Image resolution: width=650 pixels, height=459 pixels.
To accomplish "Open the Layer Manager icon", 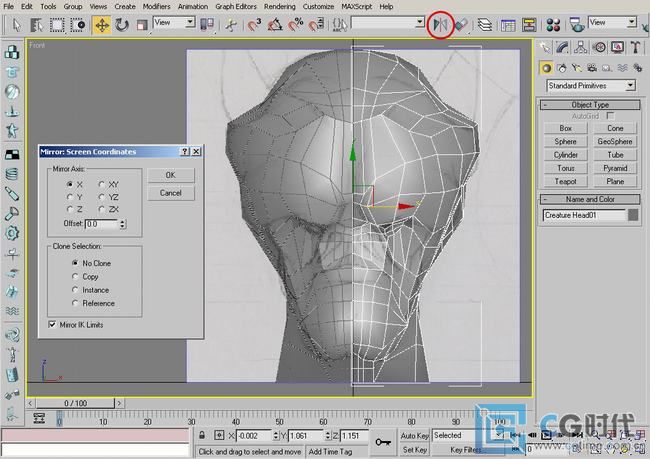I will click(x=485, y=25).
